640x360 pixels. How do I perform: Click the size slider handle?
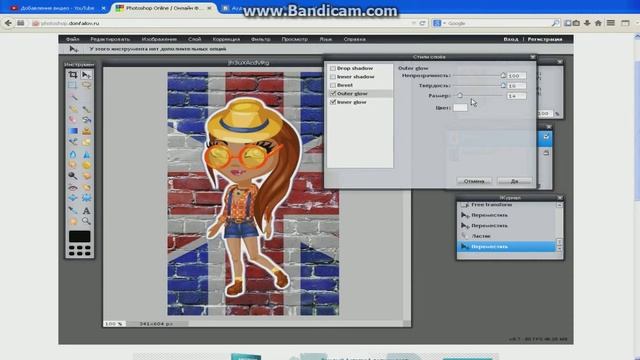click(460, 95)
